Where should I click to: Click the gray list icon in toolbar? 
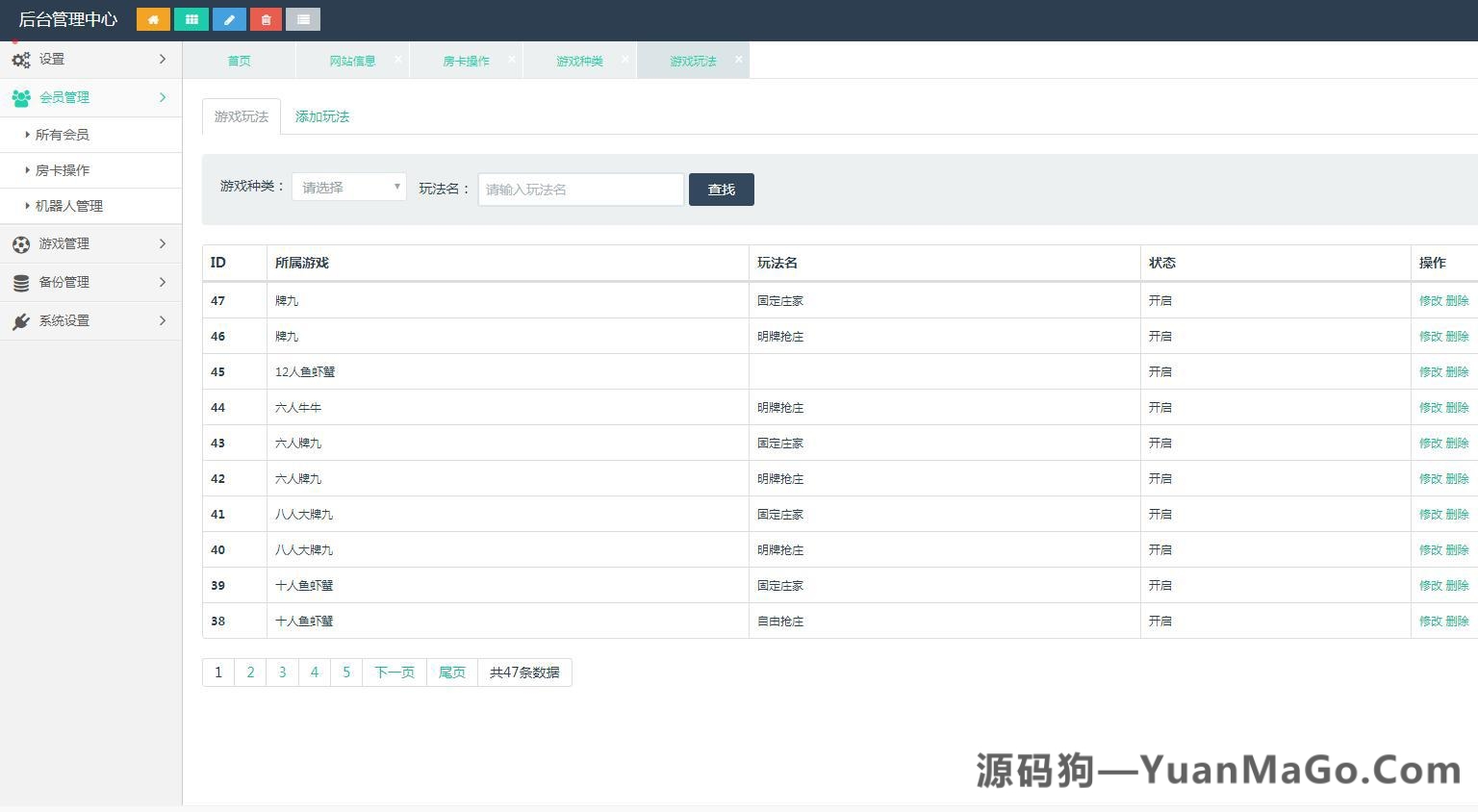tap(302, 18)
